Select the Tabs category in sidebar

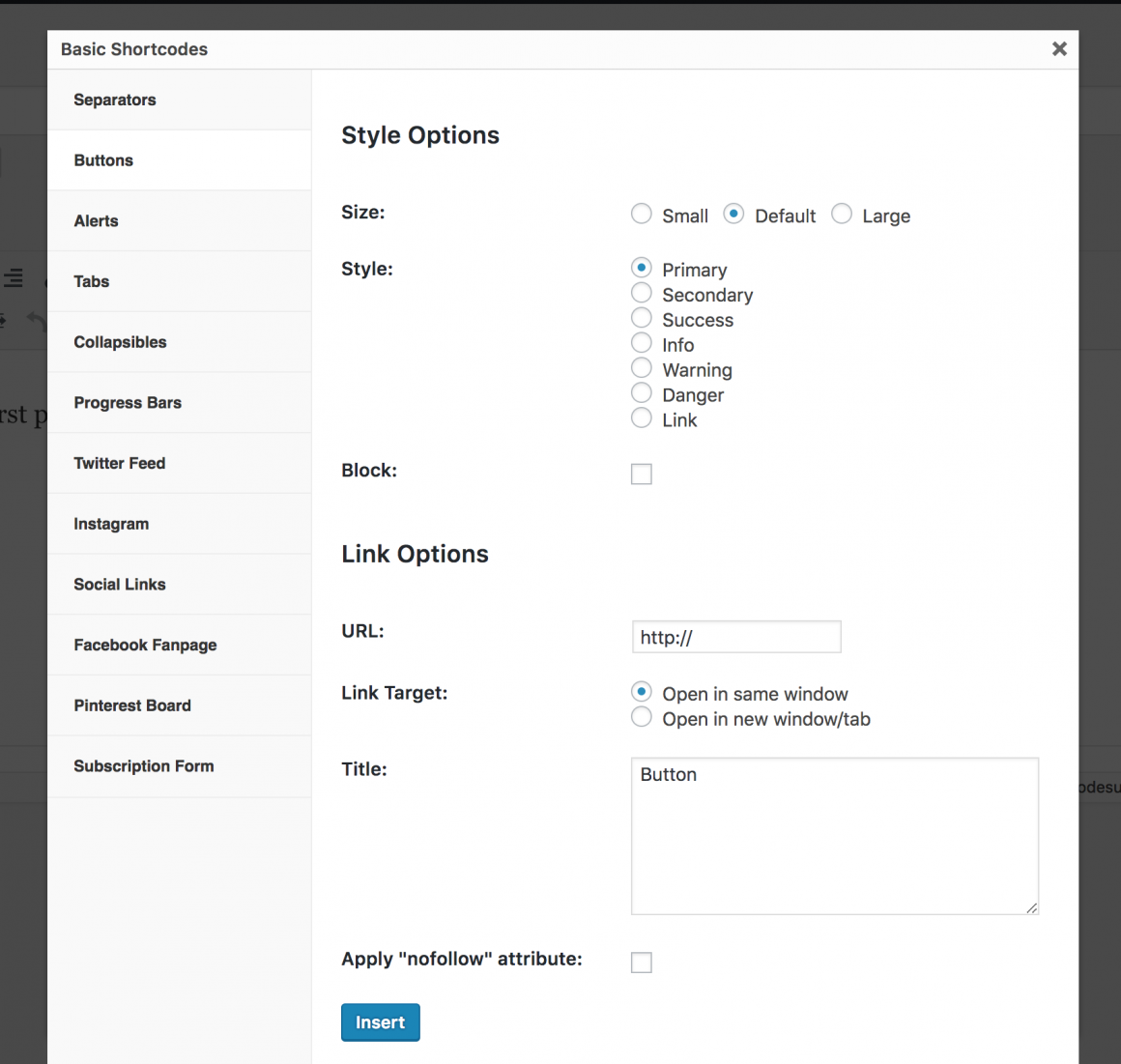coord(91,281)
